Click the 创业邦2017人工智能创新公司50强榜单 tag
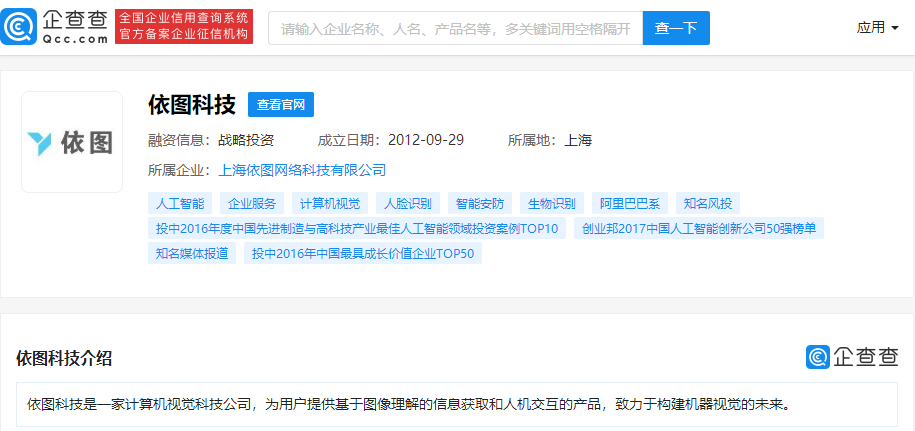 point(699,228)
